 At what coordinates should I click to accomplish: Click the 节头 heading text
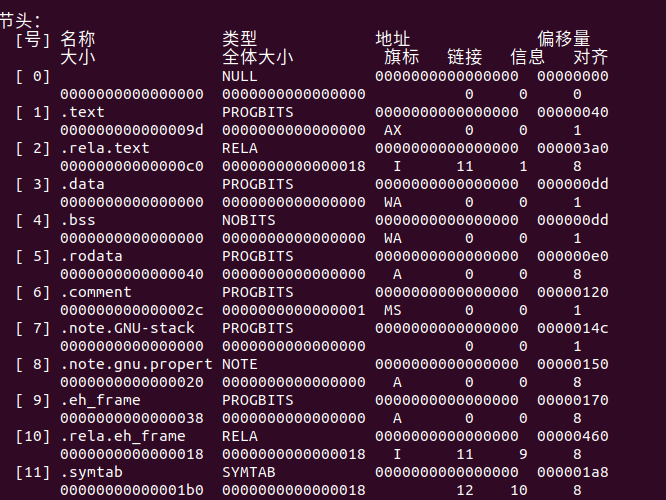click(x=20, y=21)
